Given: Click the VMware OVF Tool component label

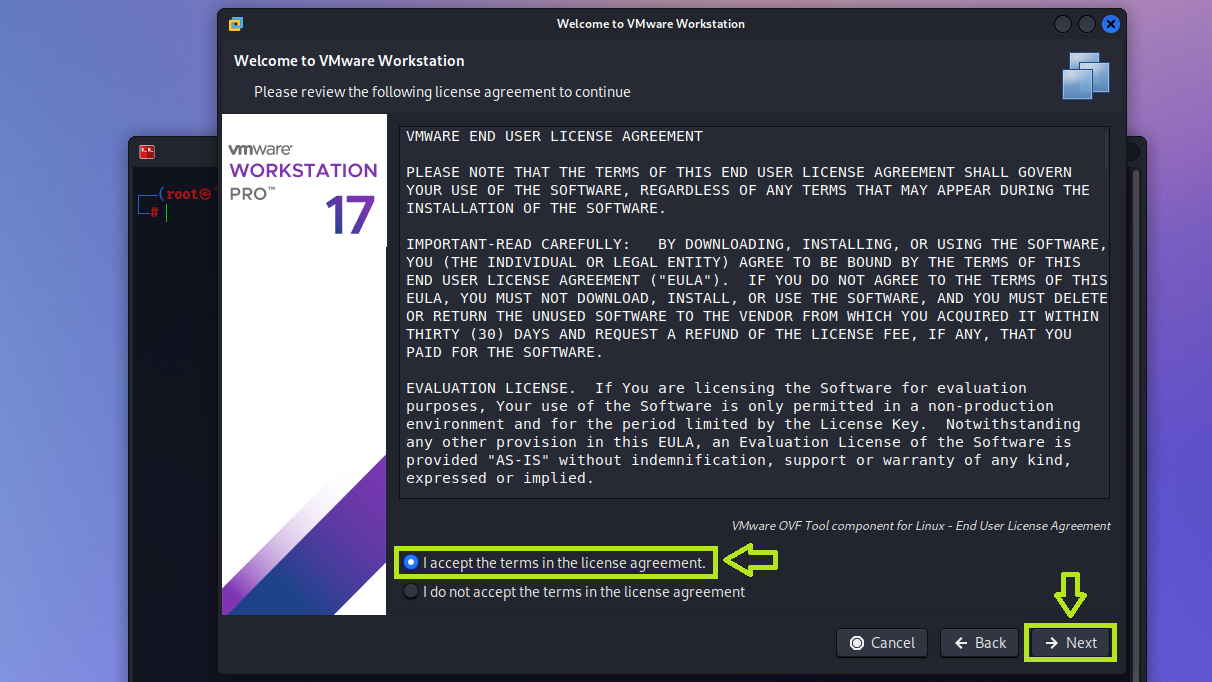Looking at the screenshot, I should tap(920, 526).
